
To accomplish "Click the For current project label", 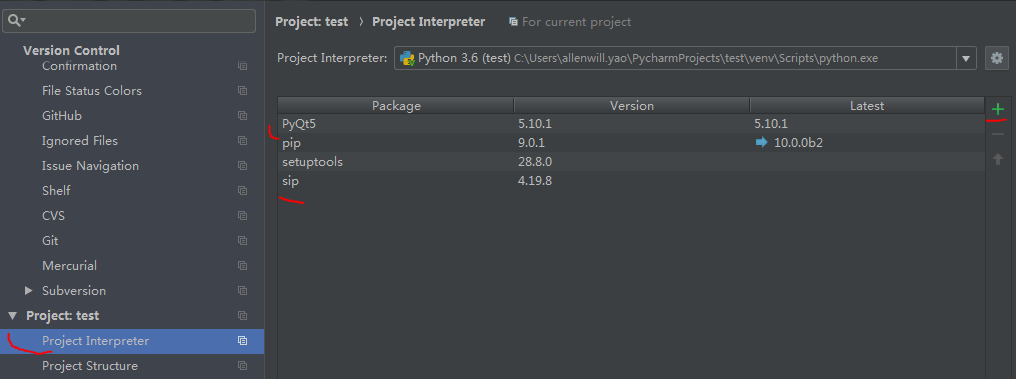I will [577, 22].
